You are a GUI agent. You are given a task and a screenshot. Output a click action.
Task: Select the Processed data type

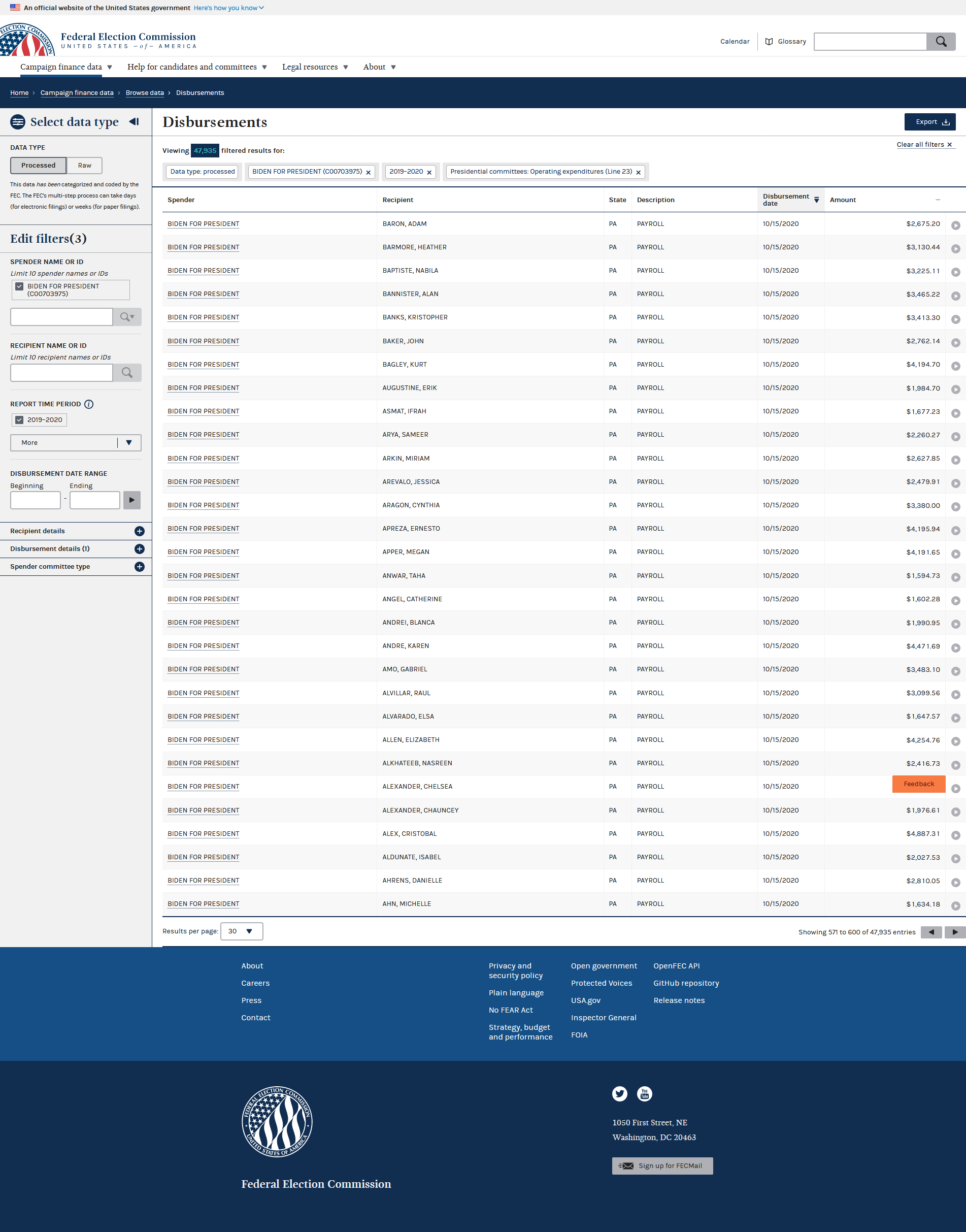coord(39,165)
